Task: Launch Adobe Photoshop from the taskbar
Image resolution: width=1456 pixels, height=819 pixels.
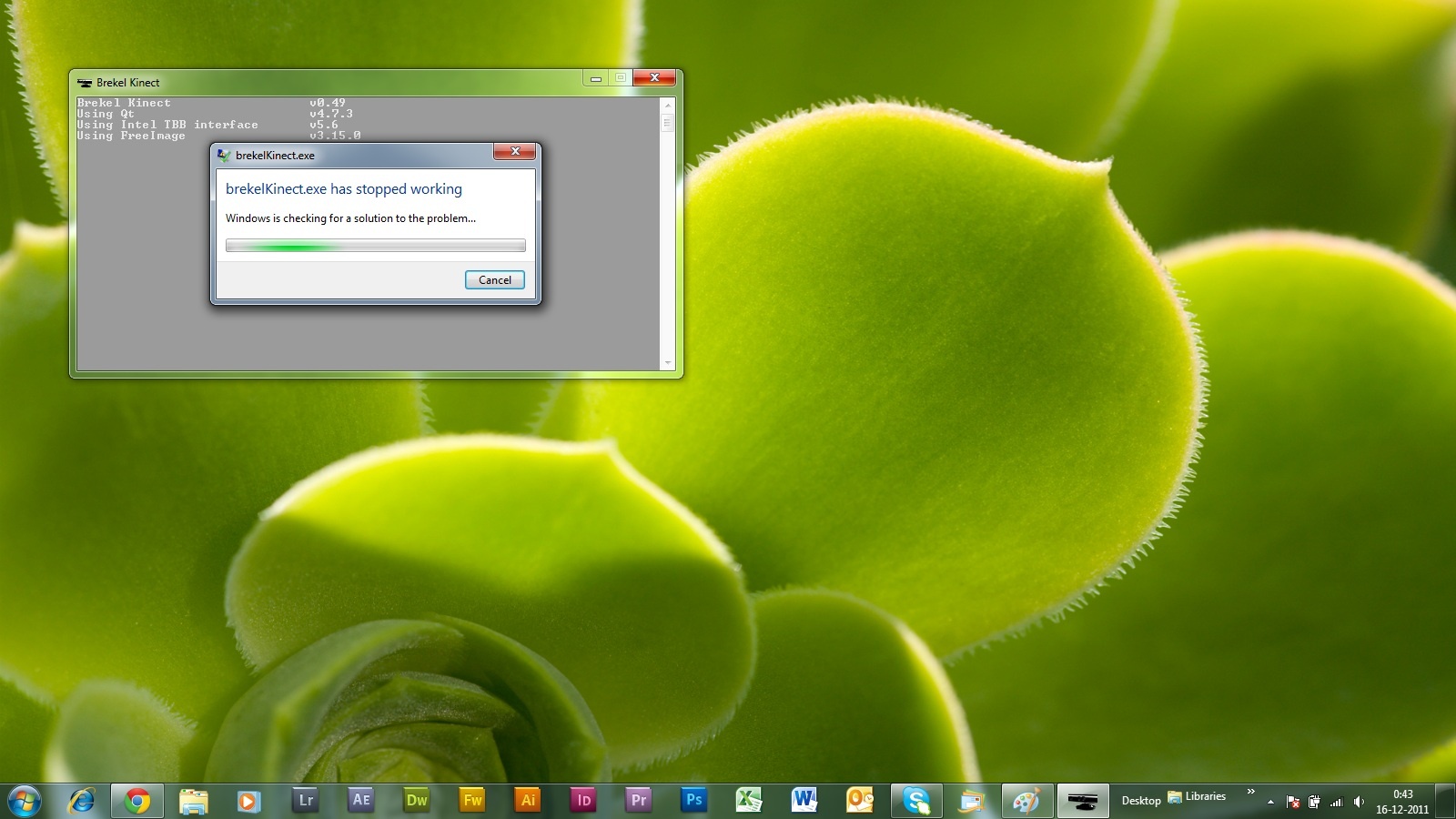Action: pos(694,801)
